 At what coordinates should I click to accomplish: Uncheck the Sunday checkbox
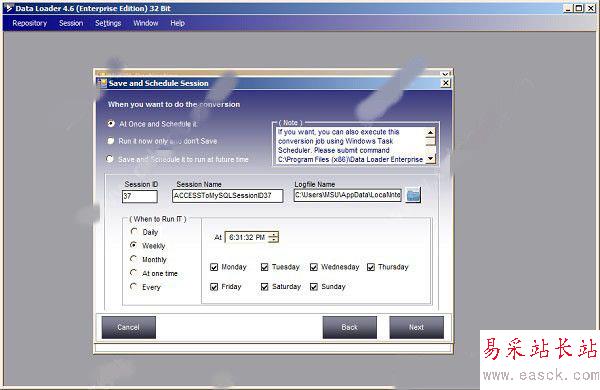314,287
